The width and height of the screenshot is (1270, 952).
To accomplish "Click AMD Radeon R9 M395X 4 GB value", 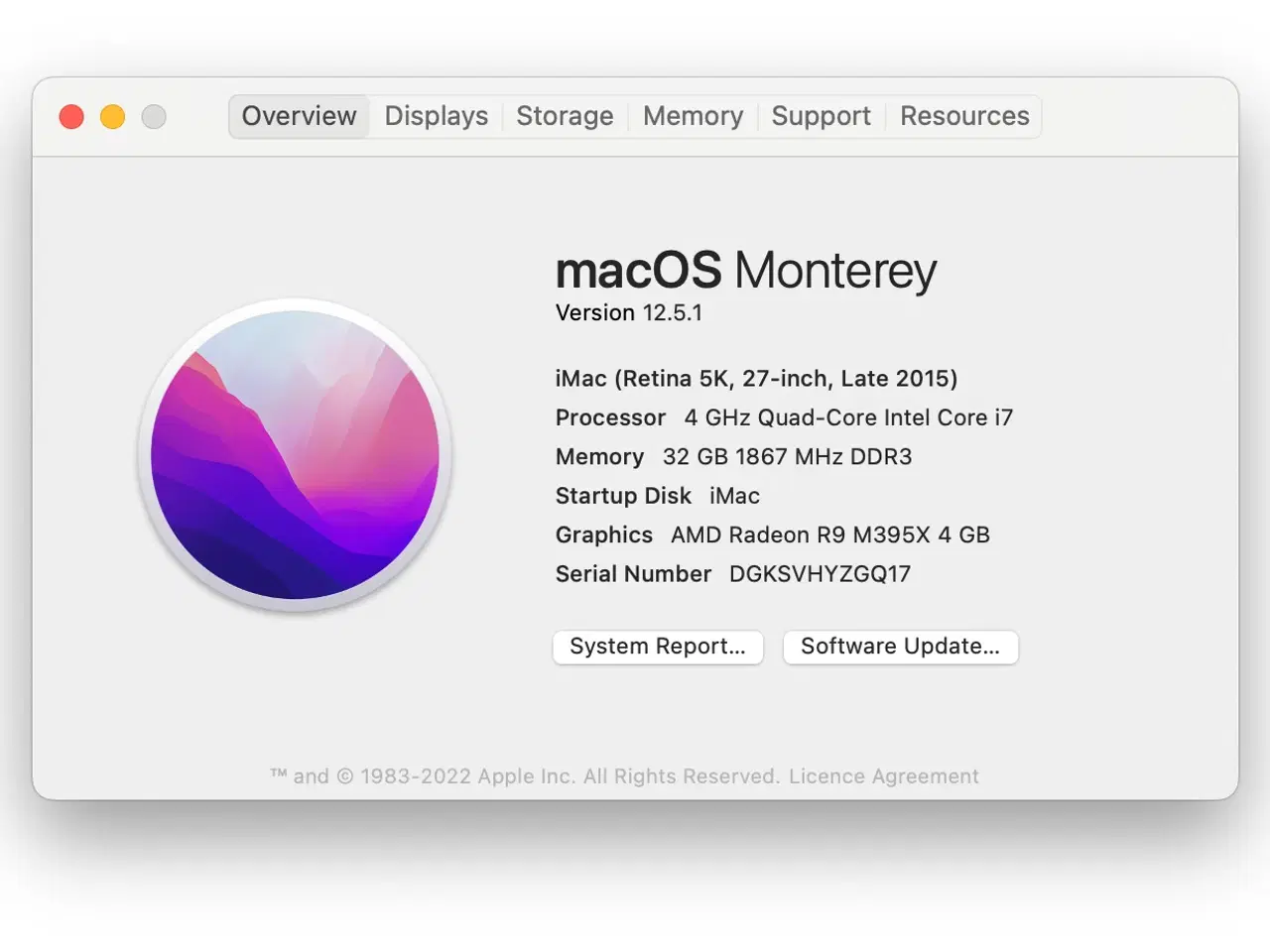I will click(x=830, y=535).
